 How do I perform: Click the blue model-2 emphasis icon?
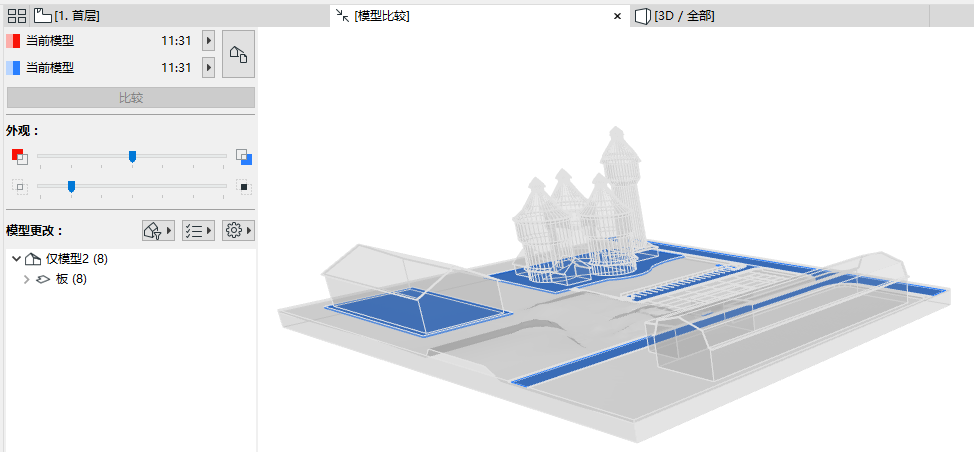(244, 156)
